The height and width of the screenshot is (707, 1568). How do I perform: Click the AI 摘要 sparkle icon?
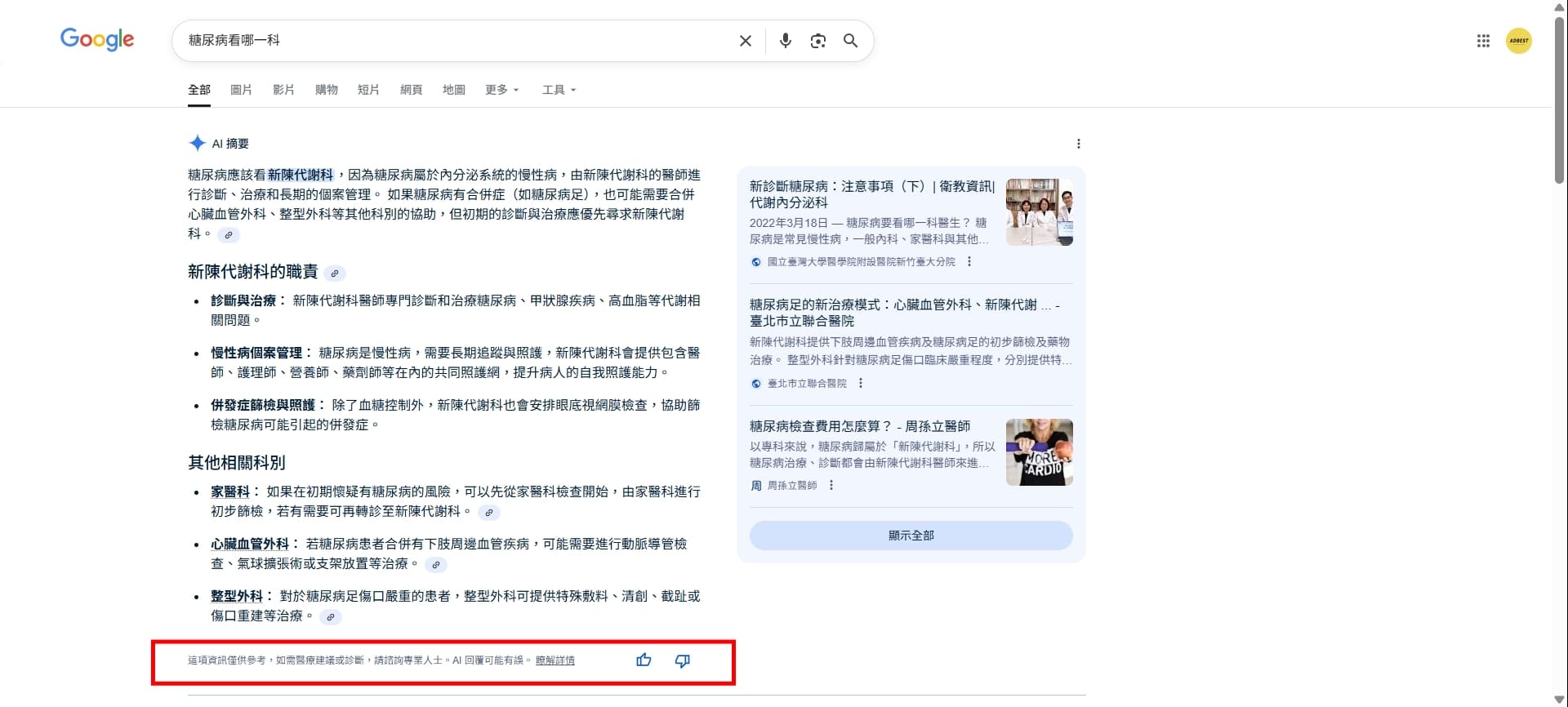(x=197, y=144)
